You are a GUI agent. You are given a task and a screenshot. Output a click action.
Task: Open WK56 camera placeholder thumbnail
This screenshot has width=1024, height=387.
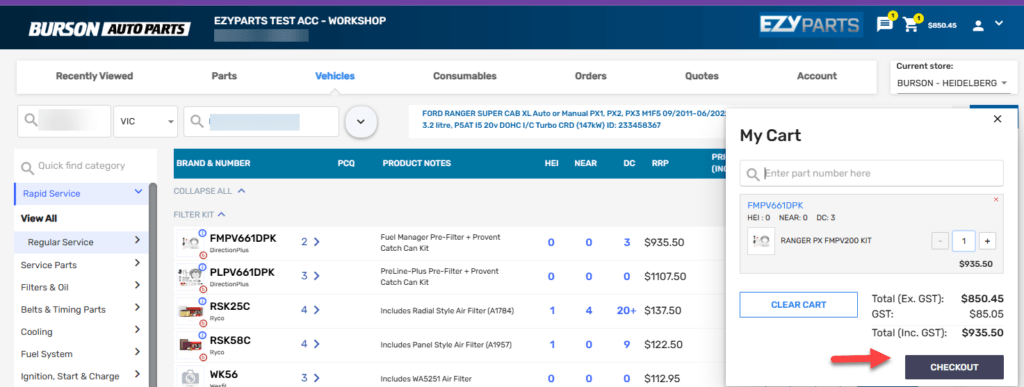(190, 377)
